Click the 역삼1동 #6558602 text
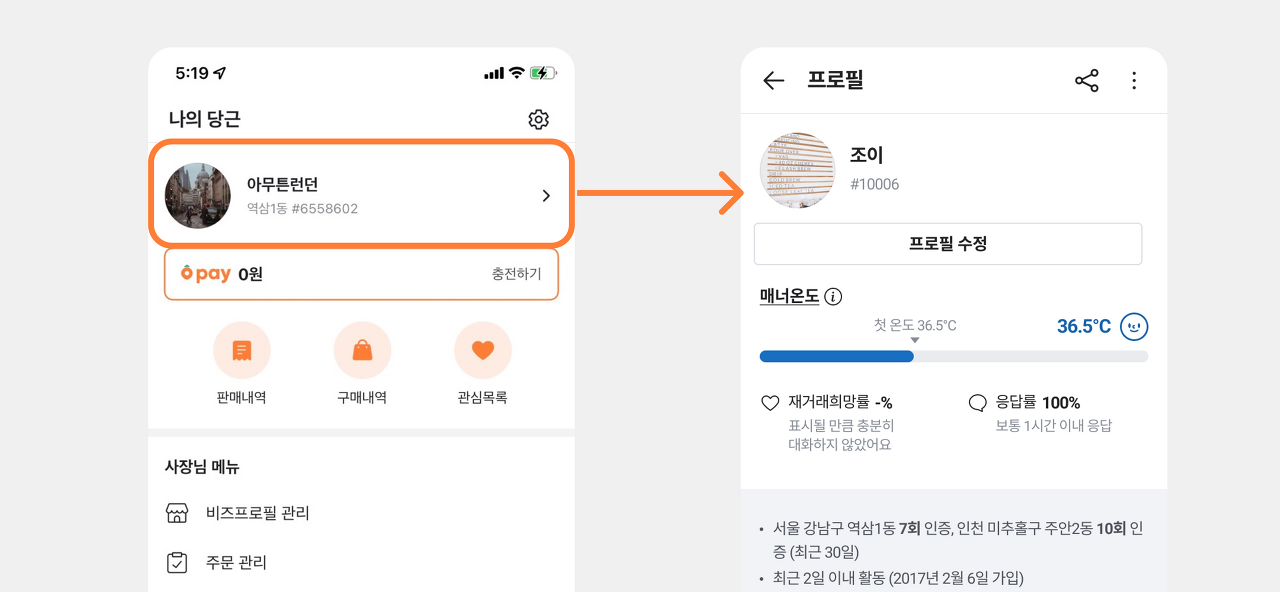 [x=302, y=209]
